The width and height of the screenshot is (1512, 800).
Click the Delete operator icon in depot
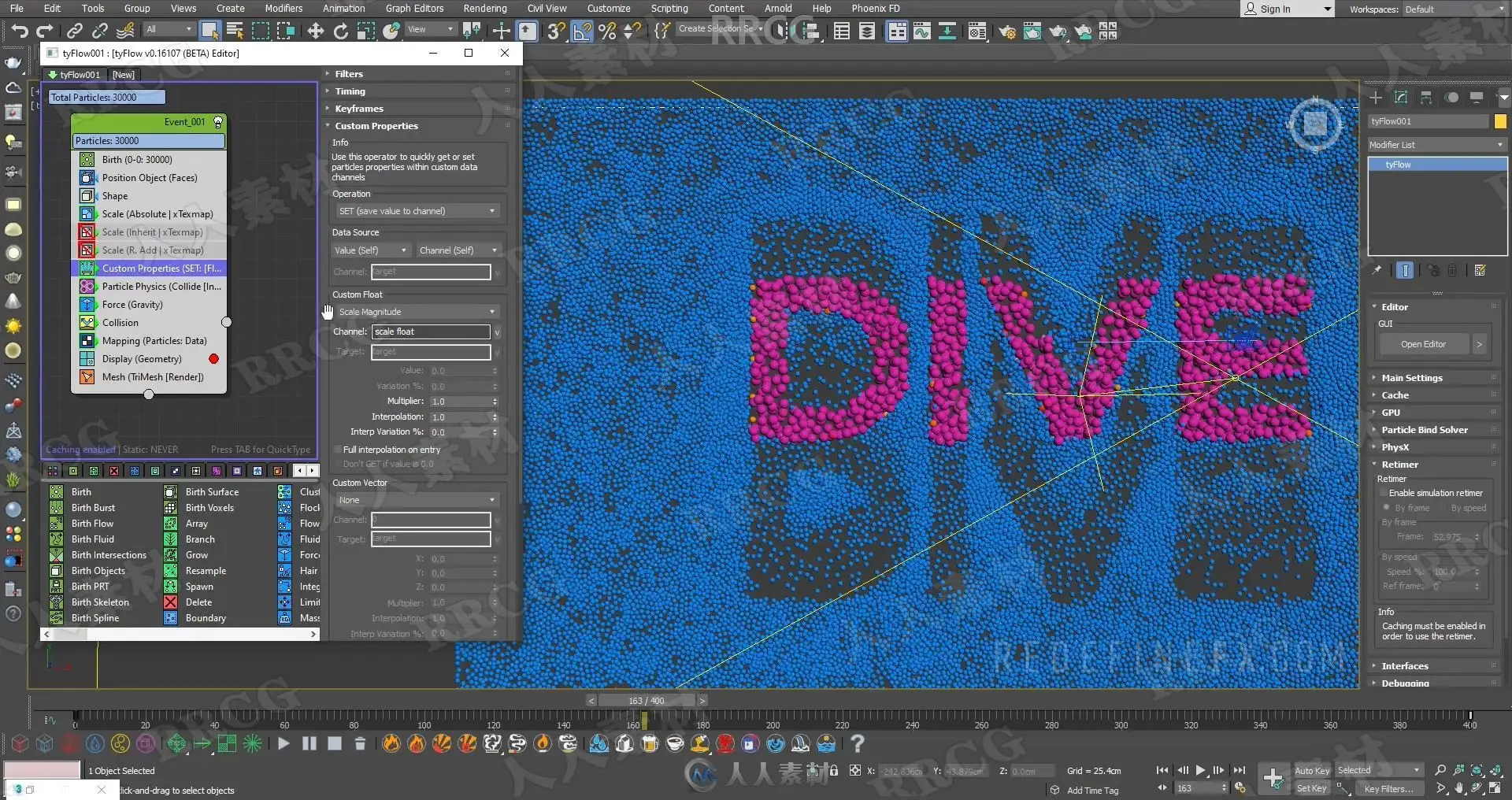pyautogui.click(x=170, y=602)
